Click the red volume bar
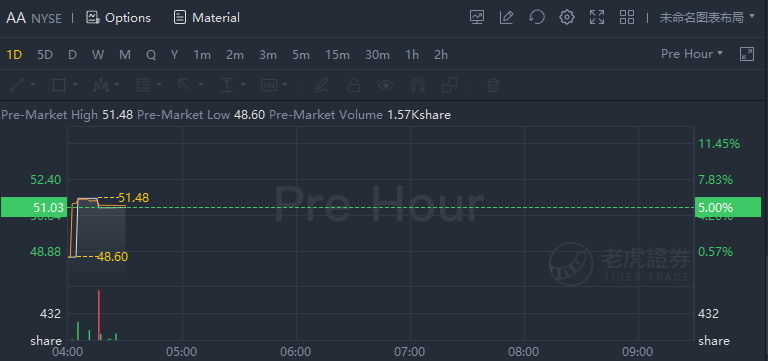This screenshot has width=768, height=361. click(x=99, y=315)
